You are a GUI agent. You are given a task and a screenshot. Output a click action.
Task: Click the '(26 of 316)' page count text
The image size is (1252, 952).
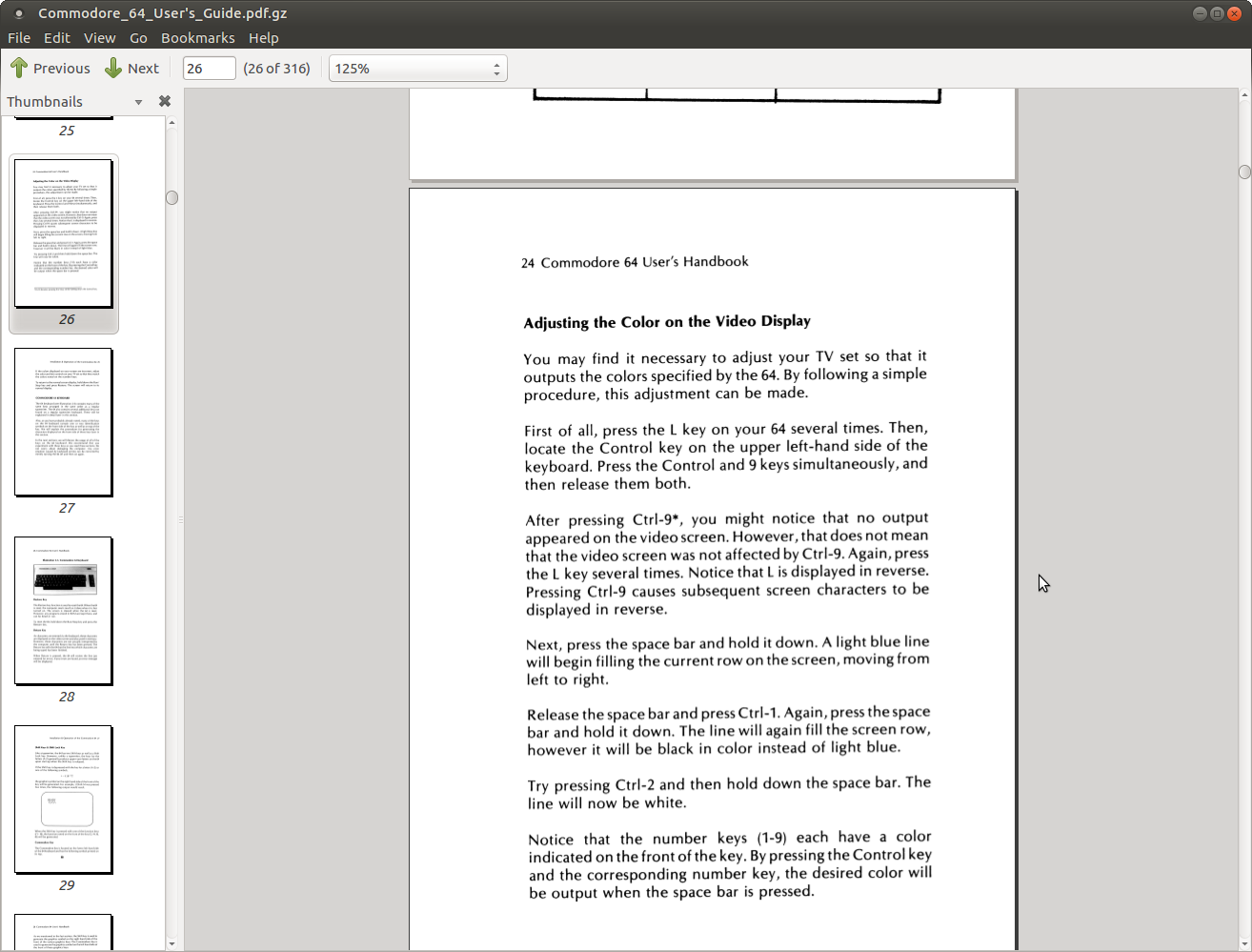[277, 69]
